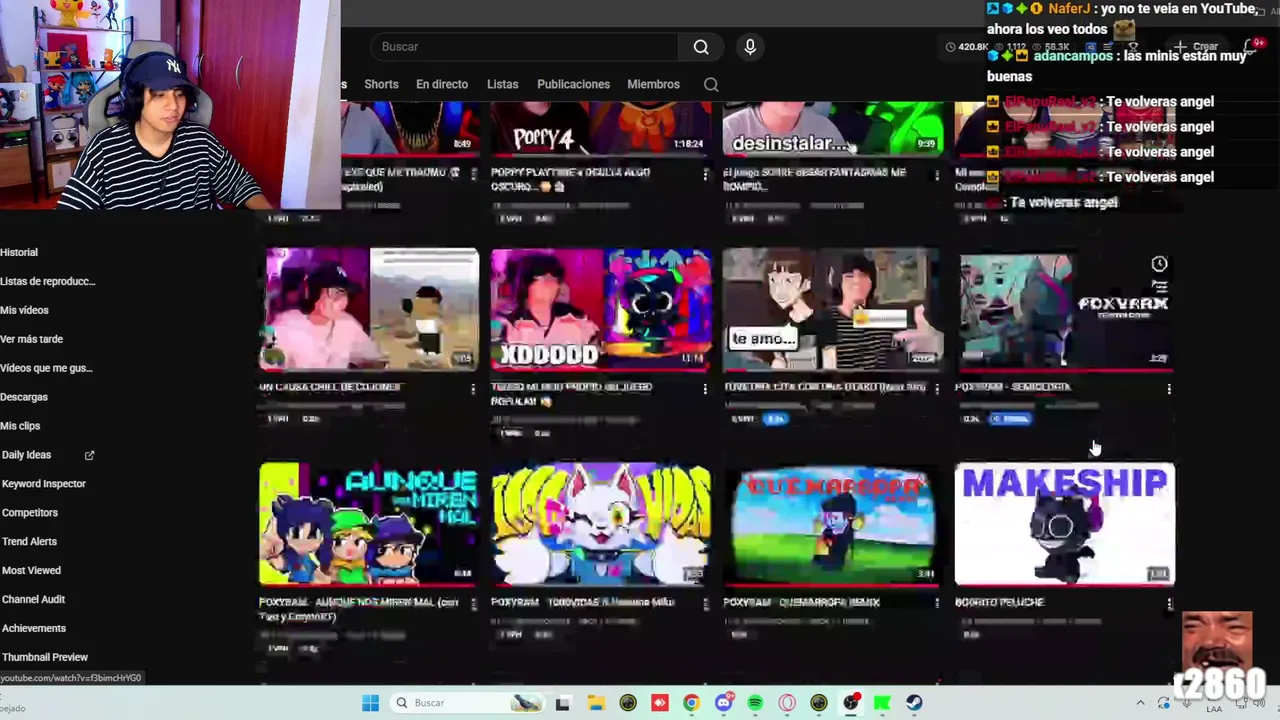Viewport: 1280px width, 720px height.
Task: Open Listas de reproducción in sidebar
Action: 48,282
